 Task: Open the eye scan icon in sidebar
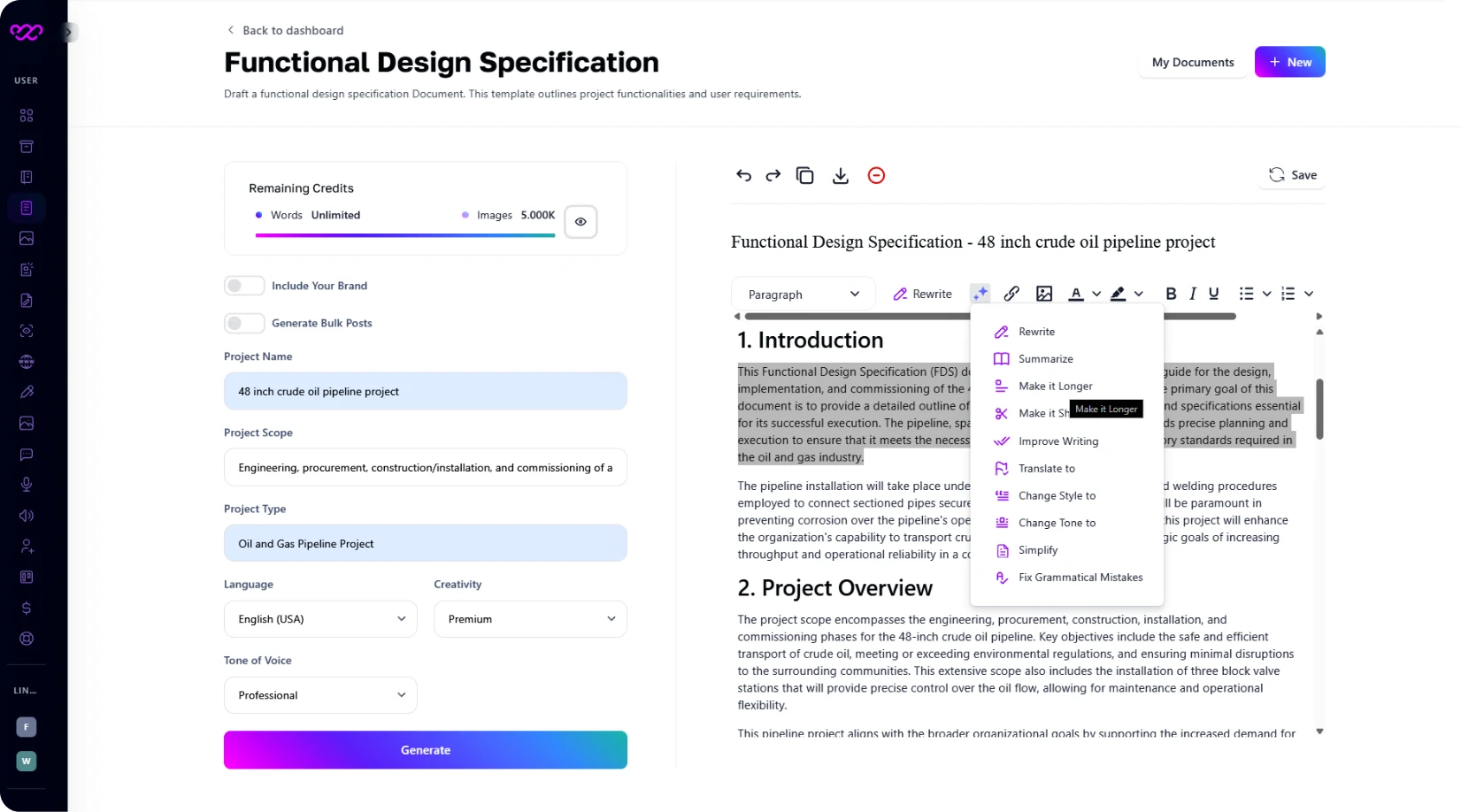[27, 331]
